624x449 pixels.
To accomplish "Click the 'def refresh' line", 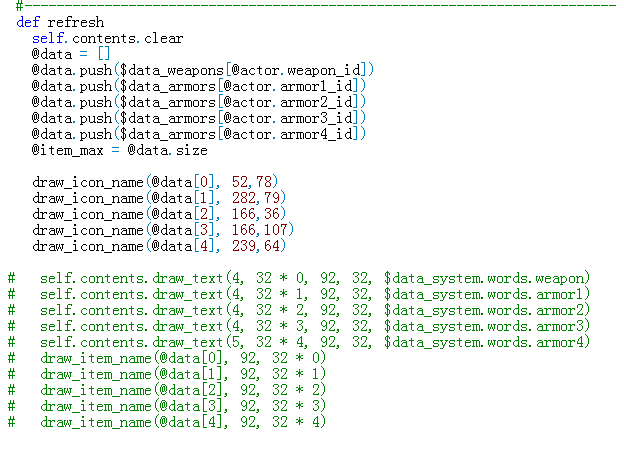I will [x=60, y=22].
